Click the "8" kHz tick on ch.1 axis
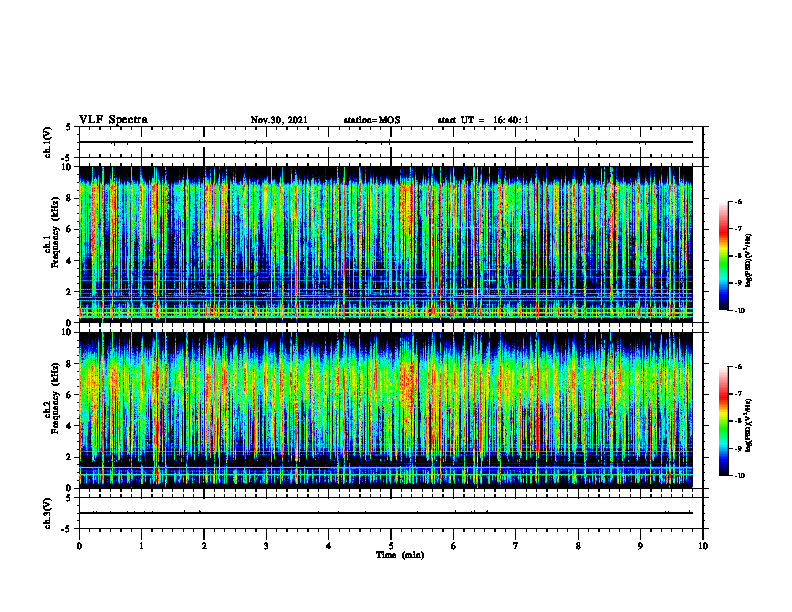The width and height of the screenshot is (792, 612). 69,198
